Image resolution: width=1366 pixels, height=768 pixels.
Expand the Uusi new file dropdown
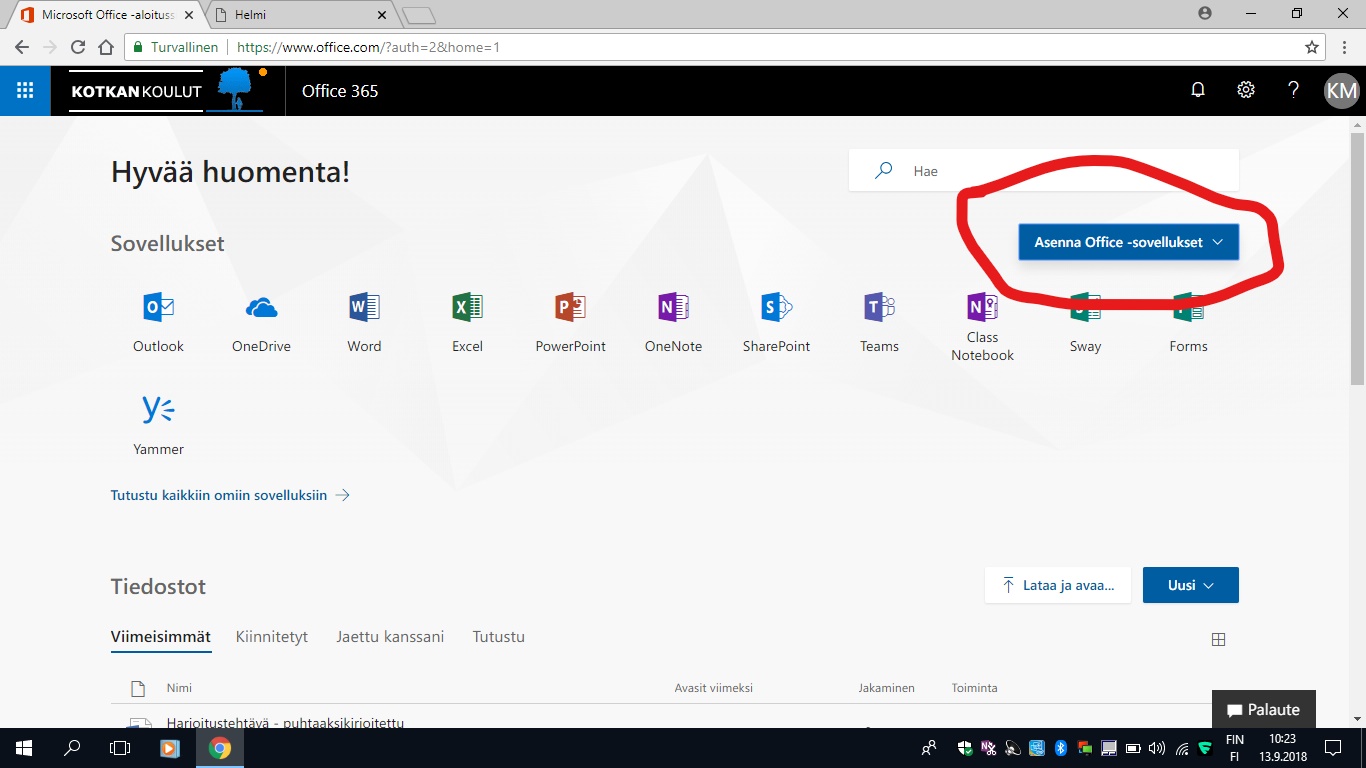pyautogui.click(x=1190, y=585)
